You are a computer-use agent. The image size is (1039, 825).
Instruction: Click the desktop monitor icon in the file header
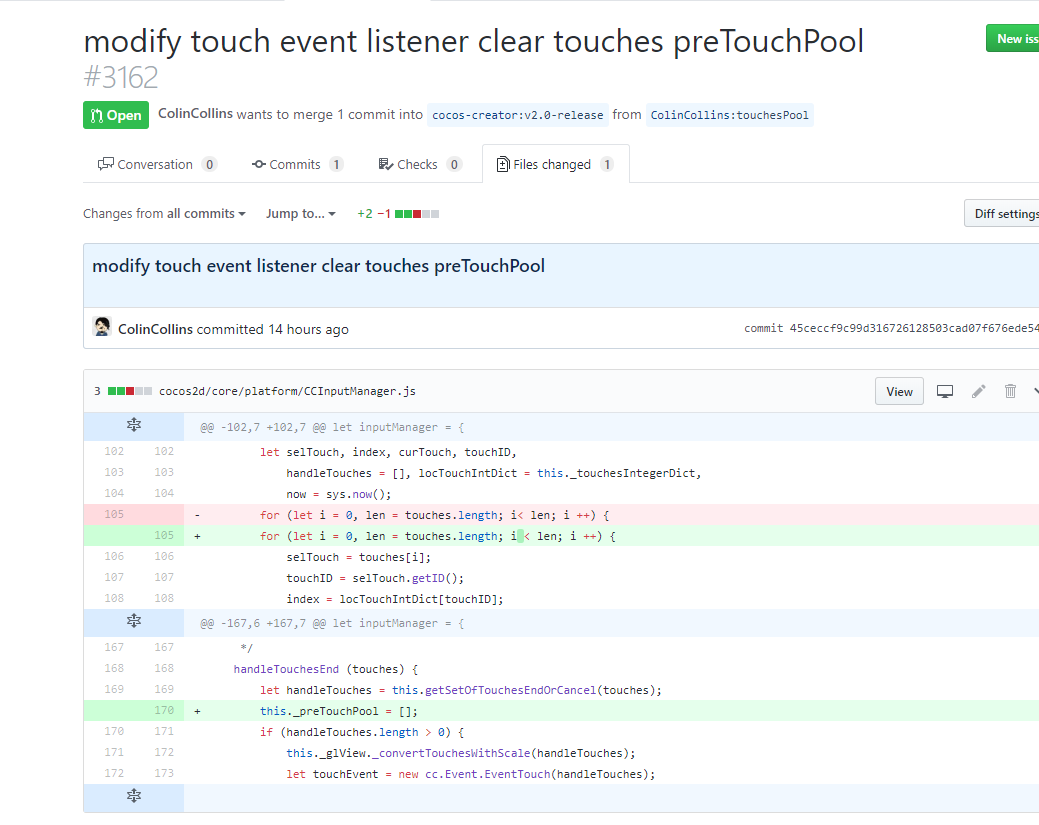click(x=945, y=392)
